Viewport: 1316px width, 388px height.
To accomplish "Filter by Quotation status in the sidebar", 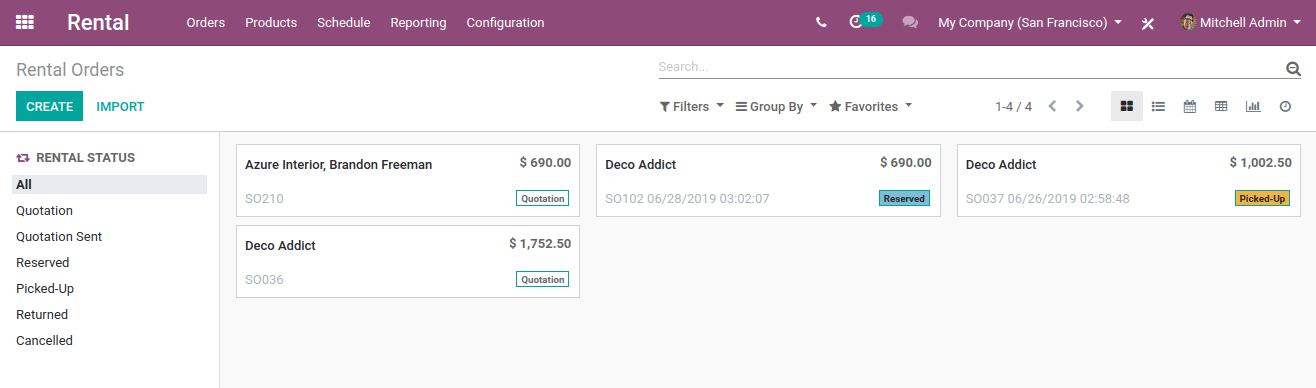I will tap(109, 210).
